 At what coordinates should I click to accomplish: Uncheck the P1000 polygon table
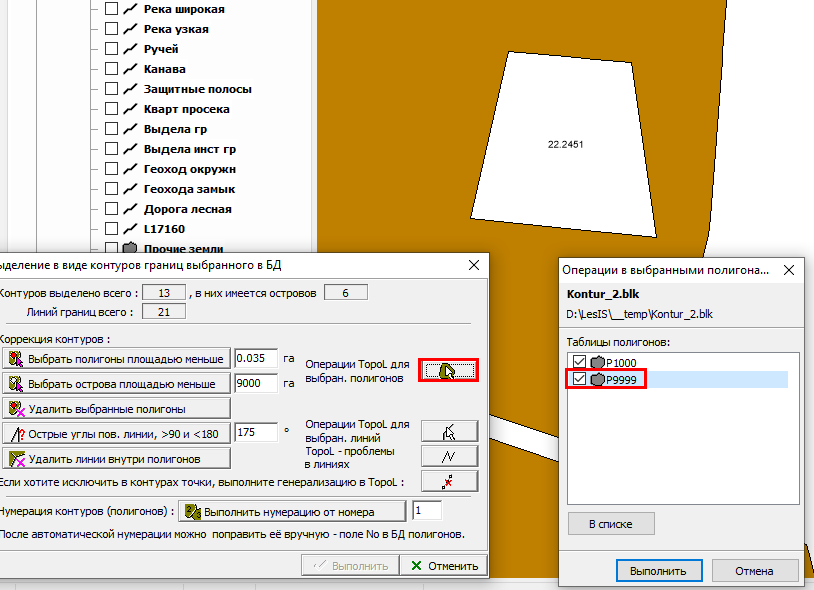[x=579, y=362]
